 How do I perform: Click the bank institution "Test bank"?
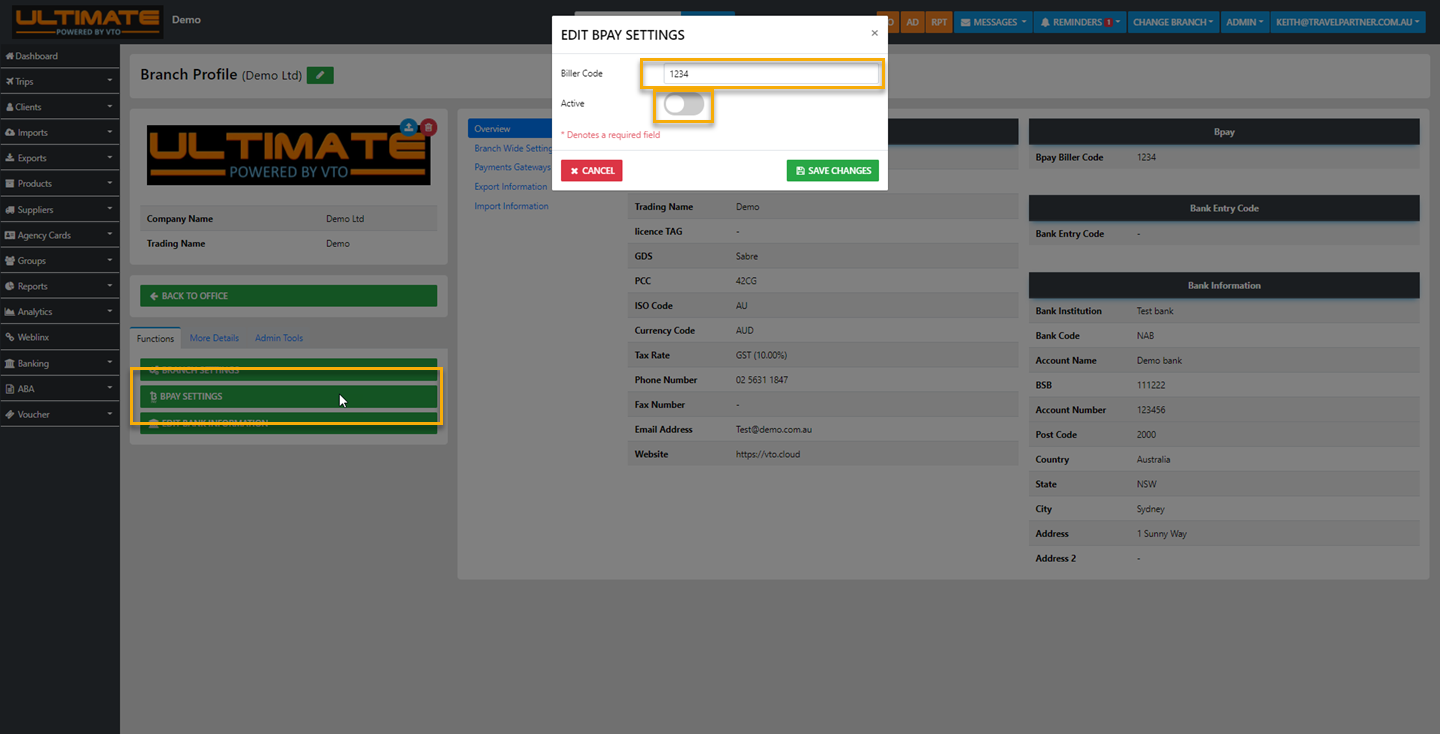coord(1156,311)
